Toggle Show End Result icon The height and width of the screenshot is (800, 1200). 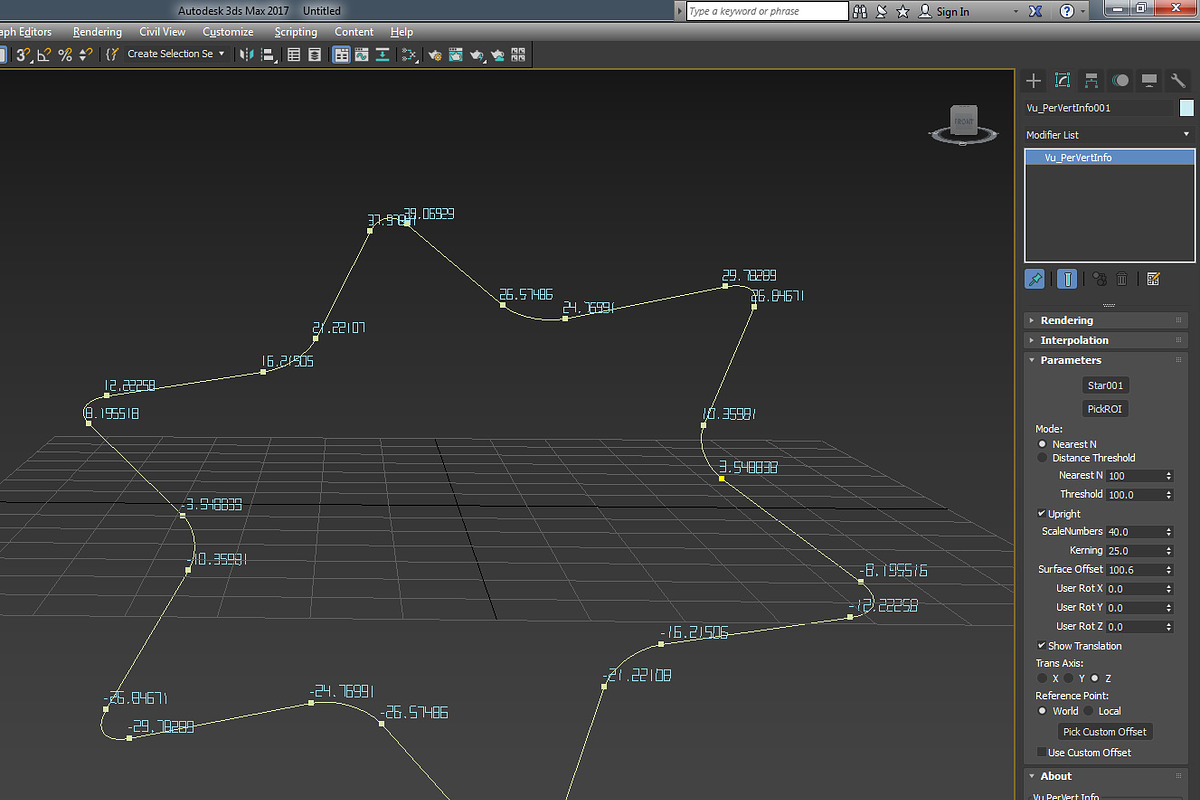point(1068,279)
